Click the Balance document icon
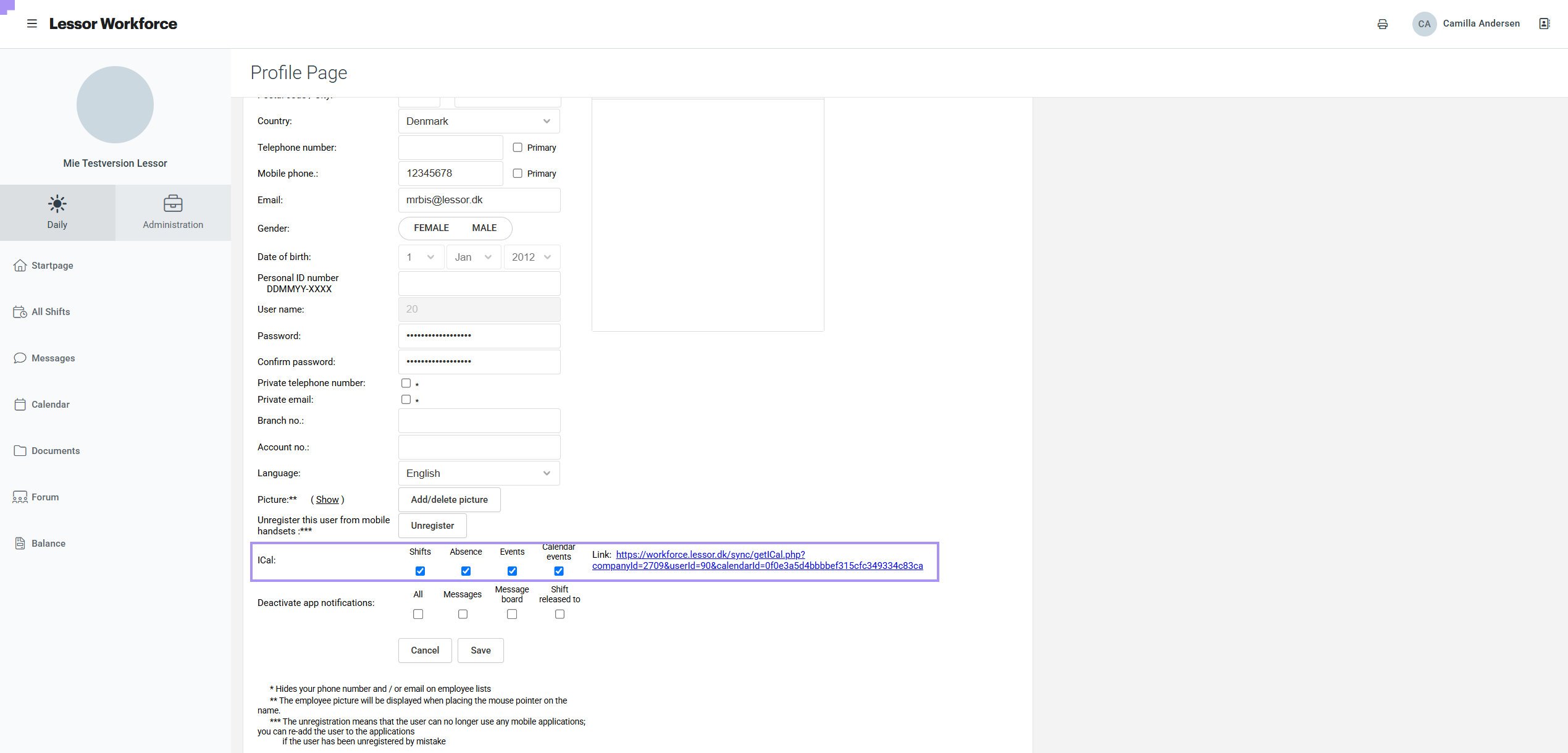Viewport: 1568px width, 753px height. (x=20, y=544)
